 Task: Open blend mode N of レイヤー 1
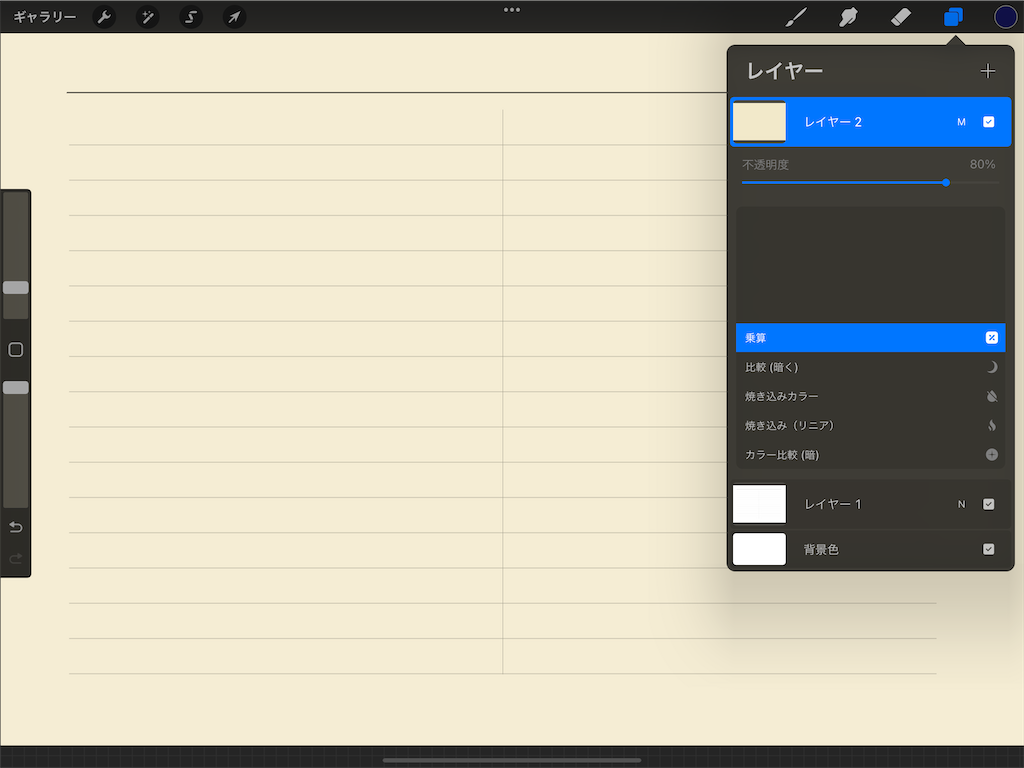[961, 504]
